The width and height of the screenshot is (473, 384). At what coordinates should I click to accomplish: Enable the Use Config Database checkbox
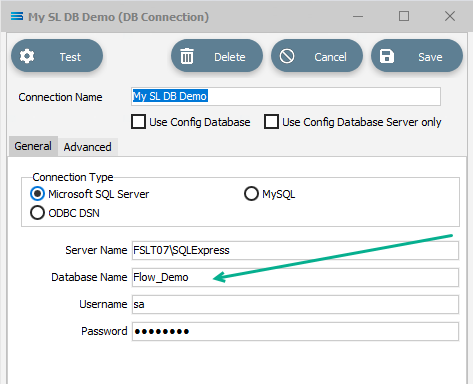[138, 122]
